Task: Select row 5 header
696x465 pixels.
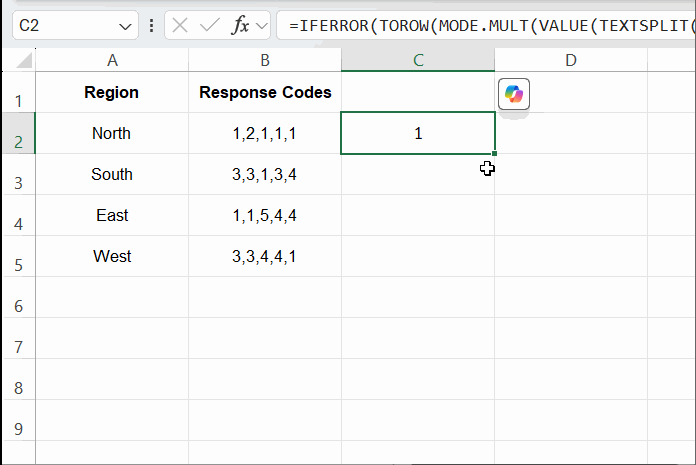Action: [18, 256]
